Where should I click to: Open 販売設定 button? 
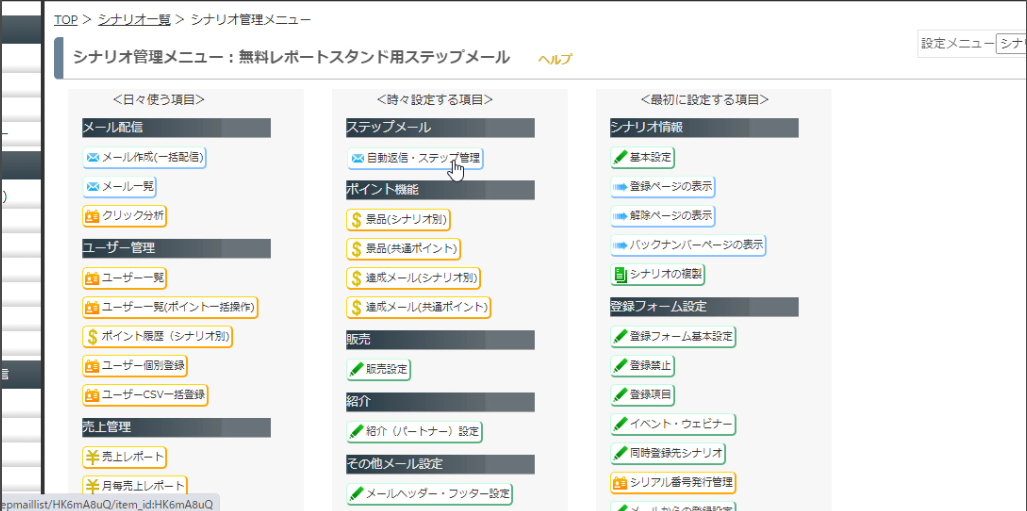379,369
